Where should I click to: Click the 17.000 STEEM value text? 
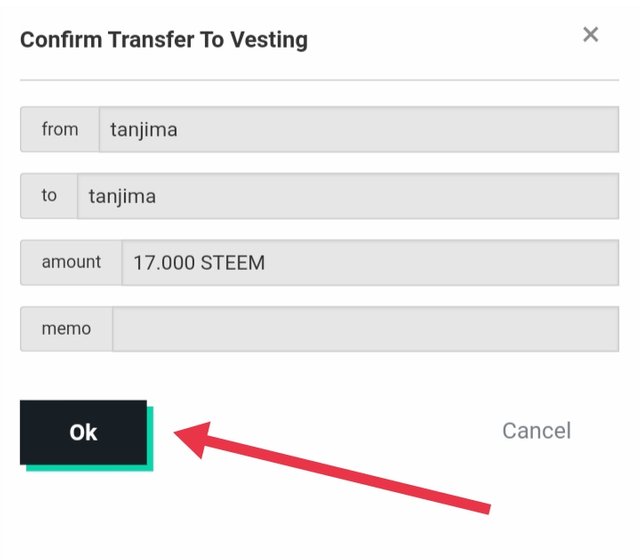pyautogui.click(x=199, y=263)
